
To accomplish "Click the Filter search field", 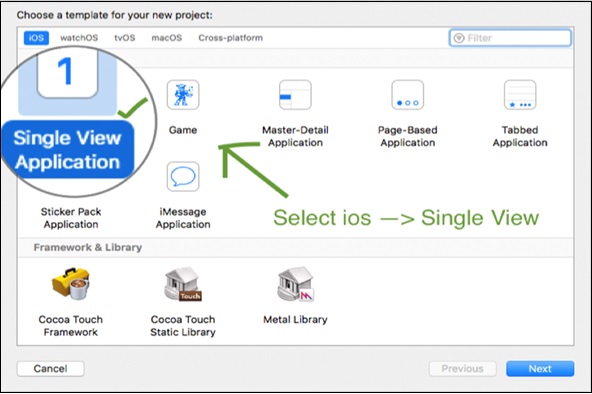I will coord(510,38).
